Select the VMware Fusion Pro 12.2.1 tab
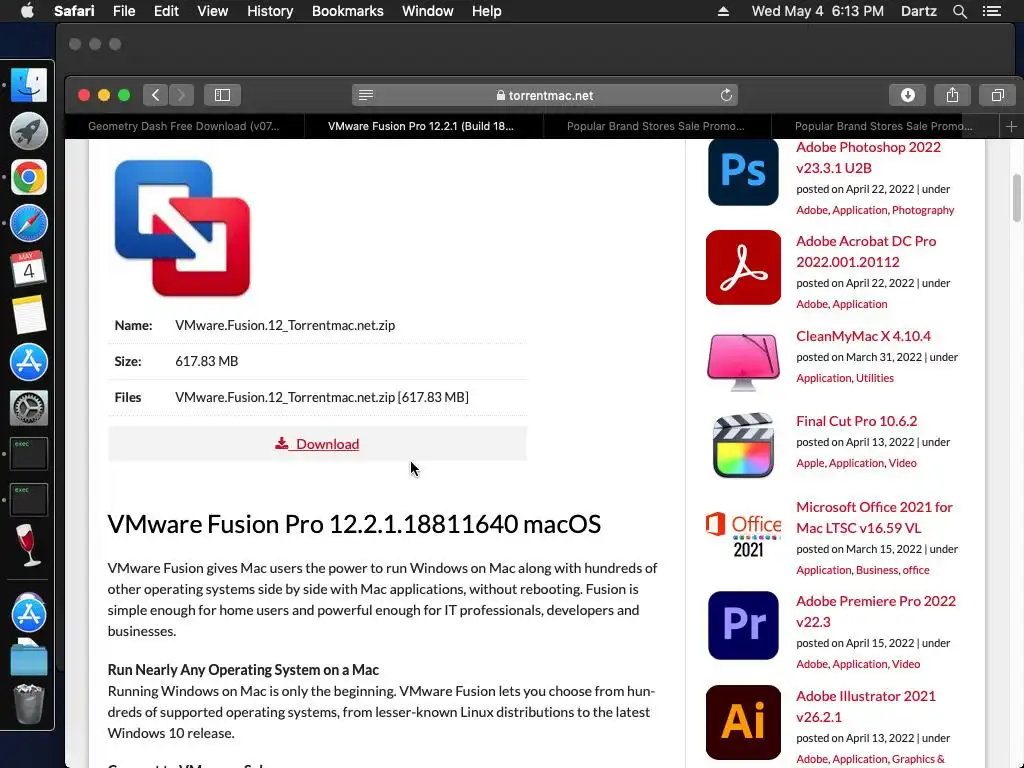The image size is (1024, 768). pos(421,127)
